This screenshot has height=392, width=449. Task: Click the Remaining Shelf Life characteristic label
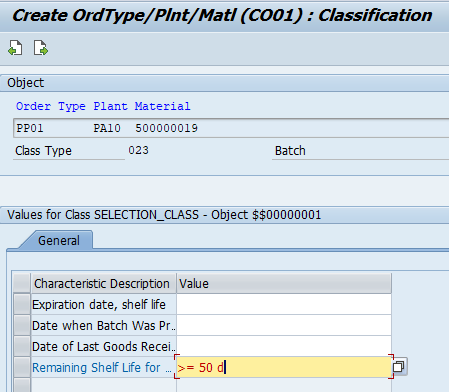click(102, 367)
